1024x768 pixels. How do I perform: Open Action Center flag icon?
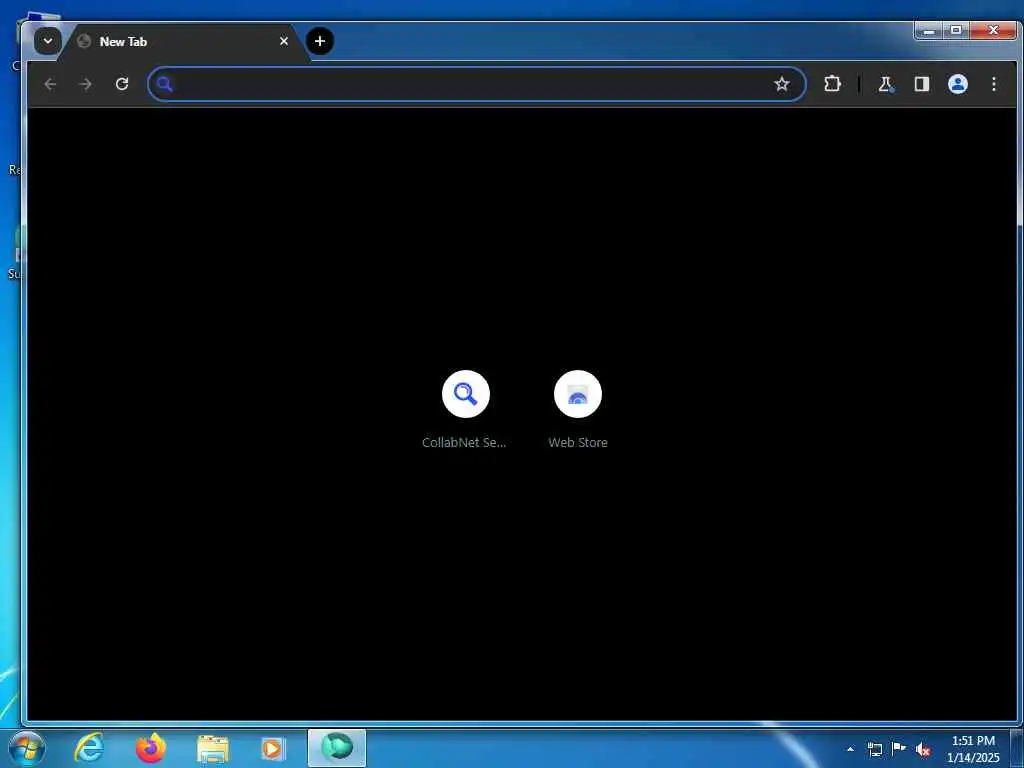click(899, 749)
